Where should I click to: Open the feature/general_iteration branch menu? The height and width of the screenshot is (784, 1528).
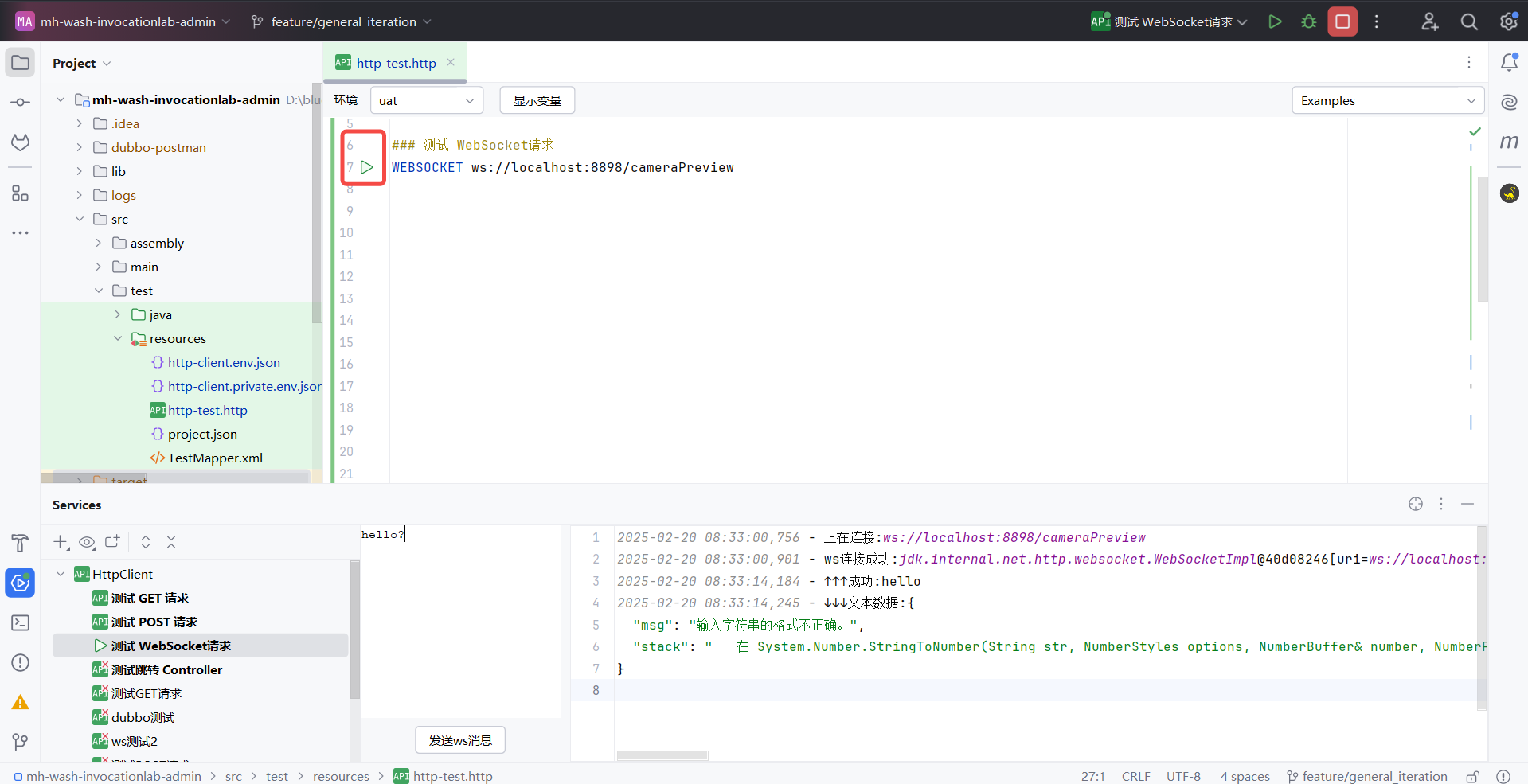(x=340, y=21)
